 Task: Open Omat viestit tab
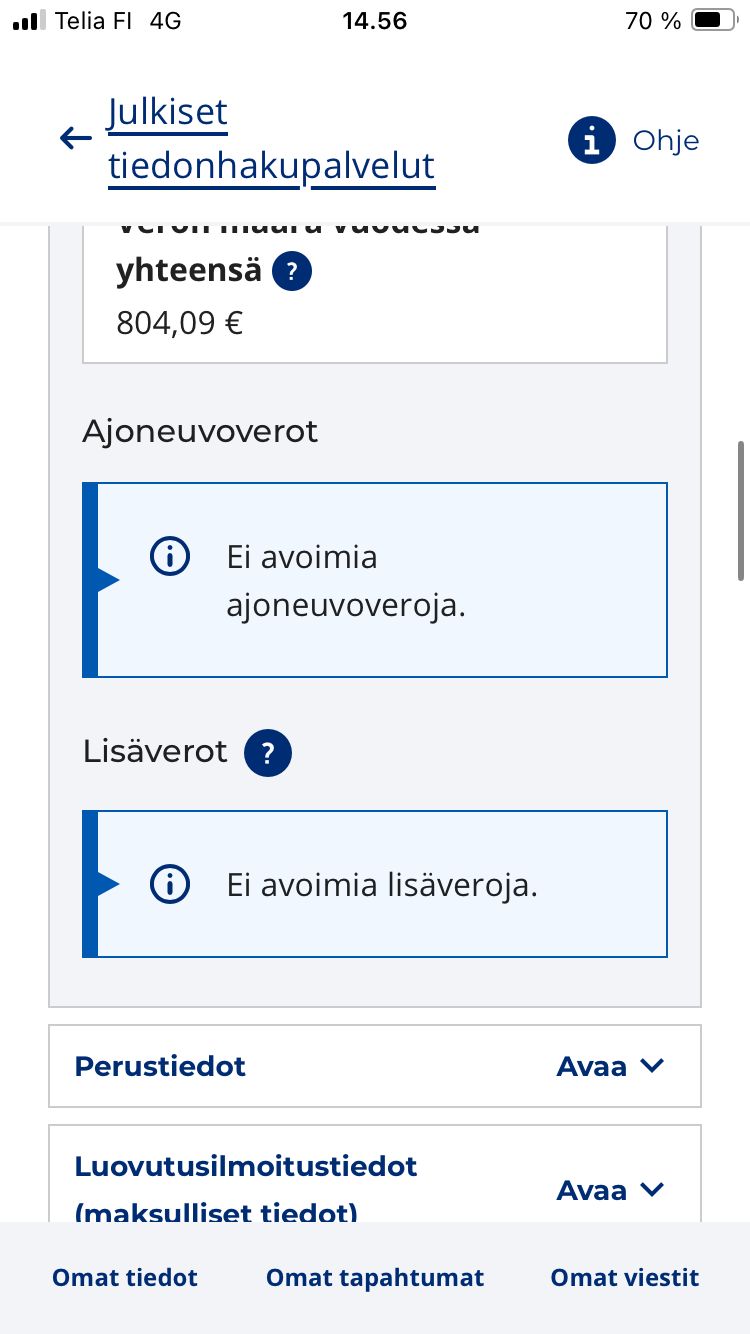coord(625,1277)
